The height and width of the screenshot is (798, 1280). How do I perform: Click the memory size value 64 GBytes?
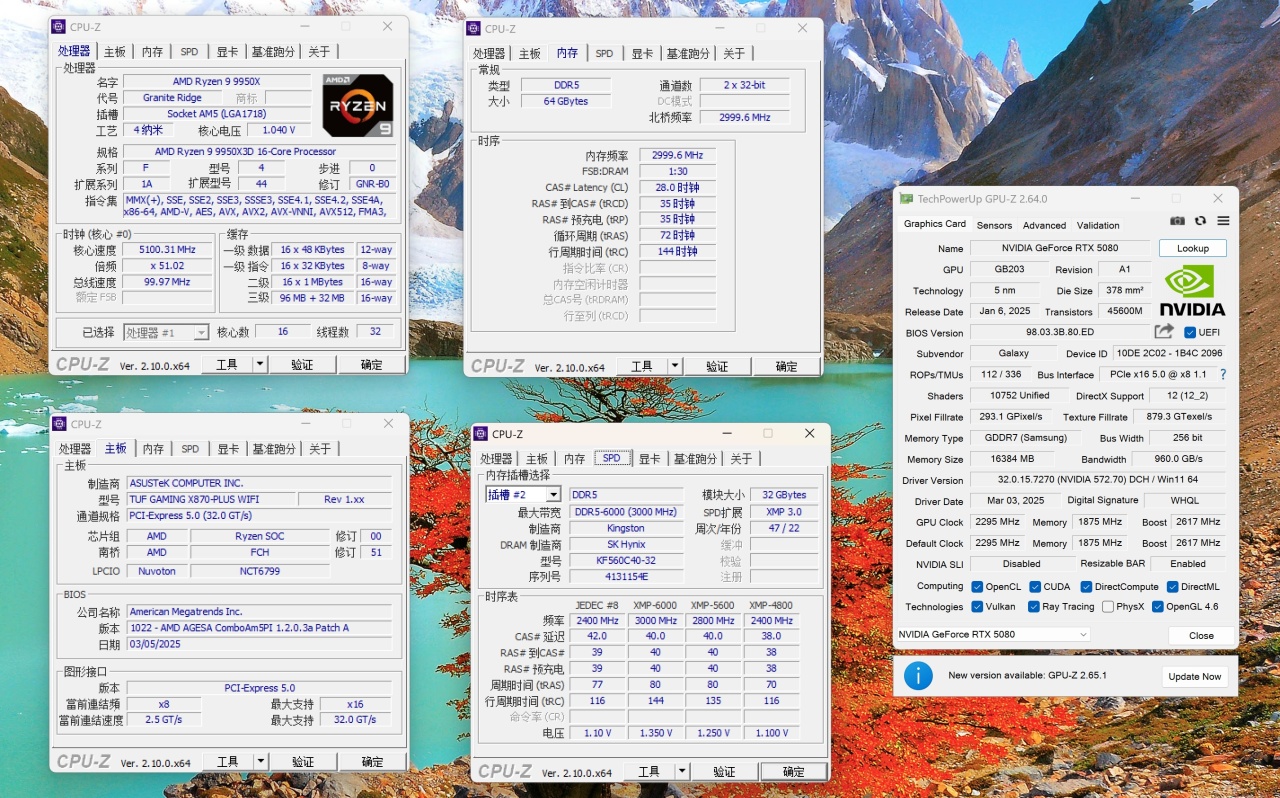click(x=566, y=102)
